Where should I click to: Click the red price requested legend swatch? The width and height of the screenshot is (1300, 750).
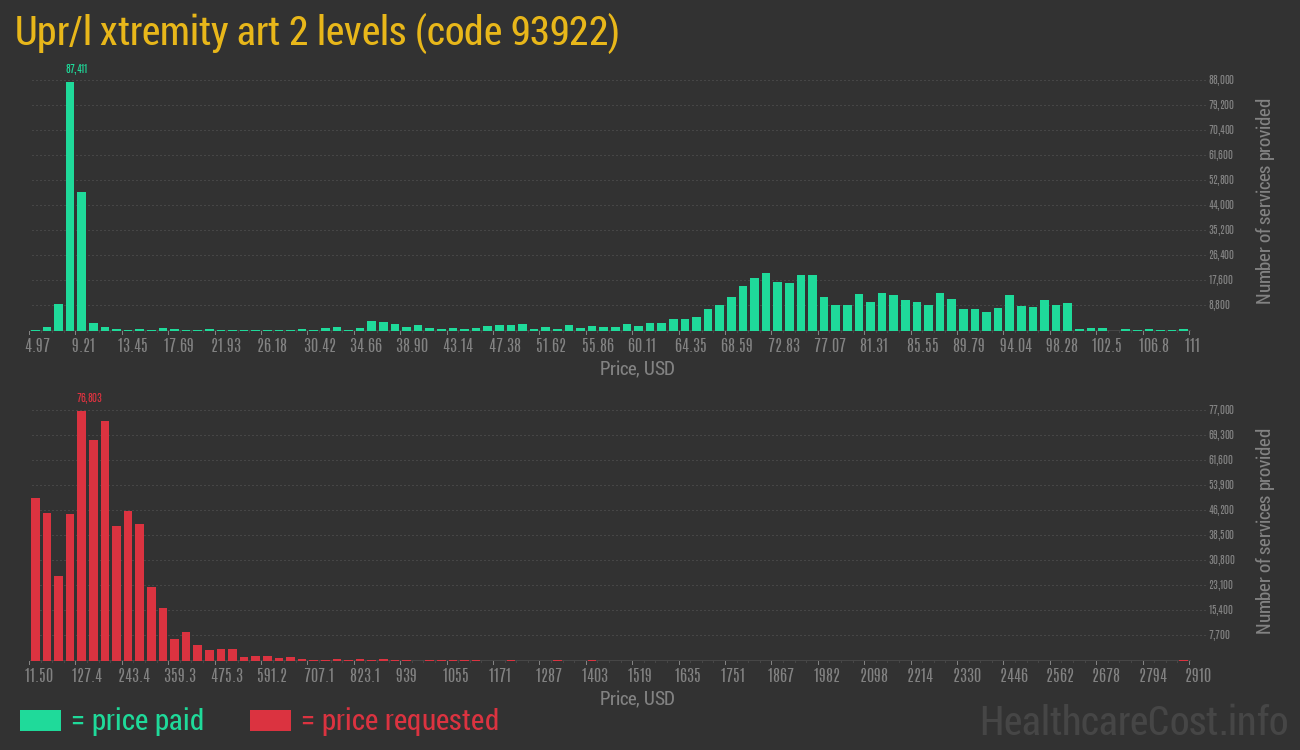[x=269, y=720]
